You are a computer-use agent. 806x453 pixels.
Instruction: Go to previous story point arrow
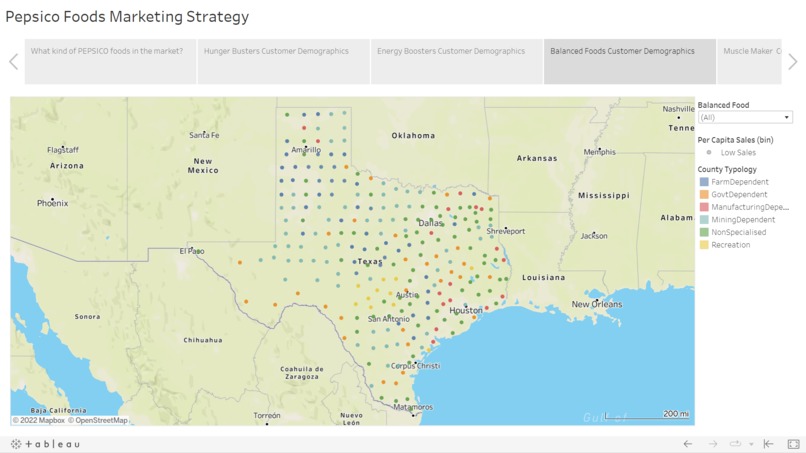click(13, 62)
